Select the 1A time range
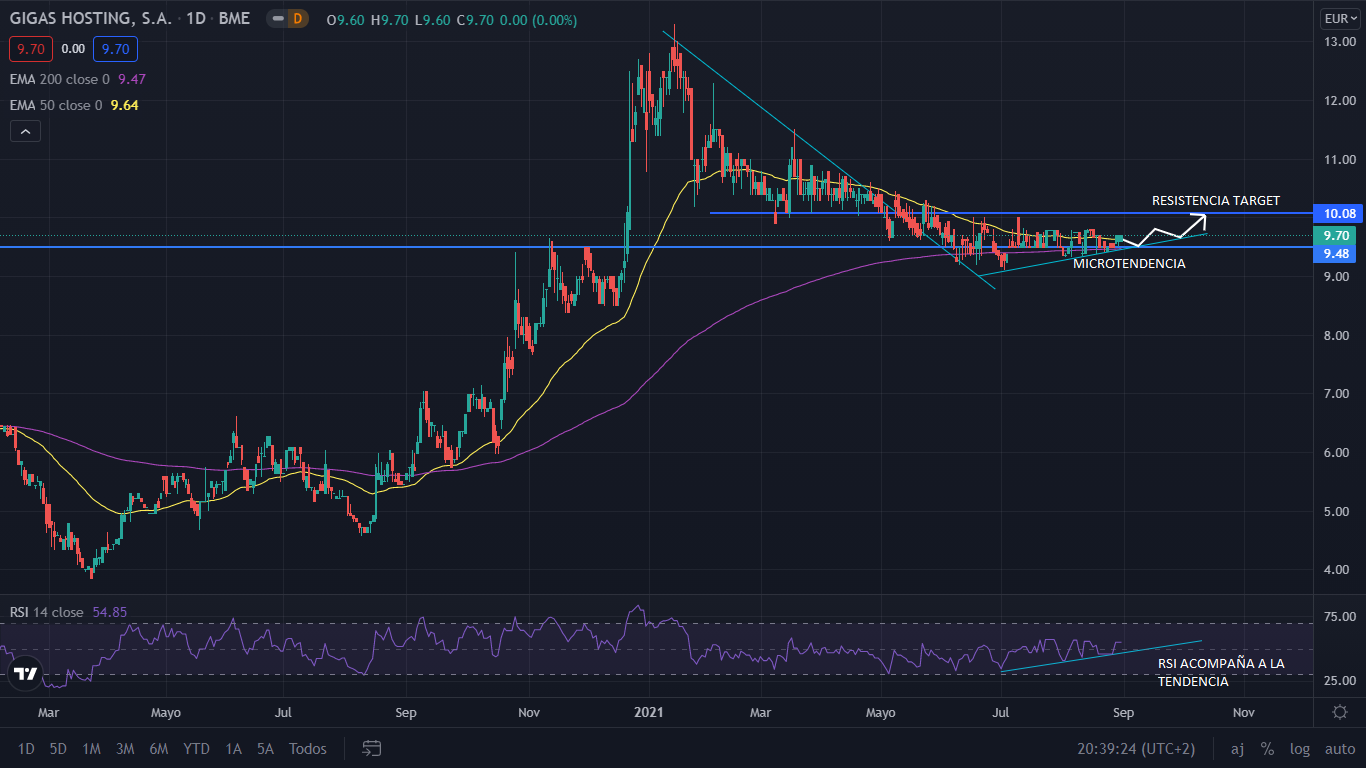The height and width of the screenshot is (768, 1366). (233, 748)
